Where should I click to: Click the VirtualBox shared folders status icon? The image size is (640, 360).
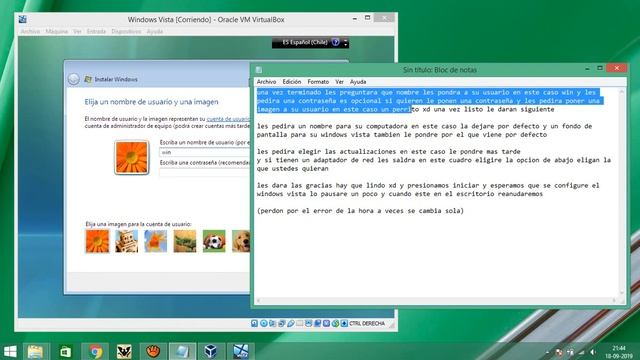tap(300, 323)
